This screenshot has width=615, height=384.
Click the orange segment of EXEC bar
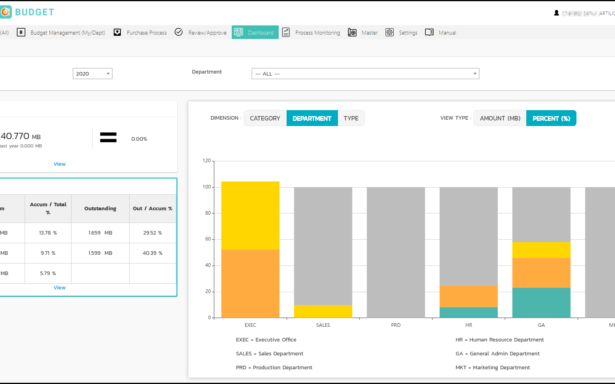pos(250,283)
